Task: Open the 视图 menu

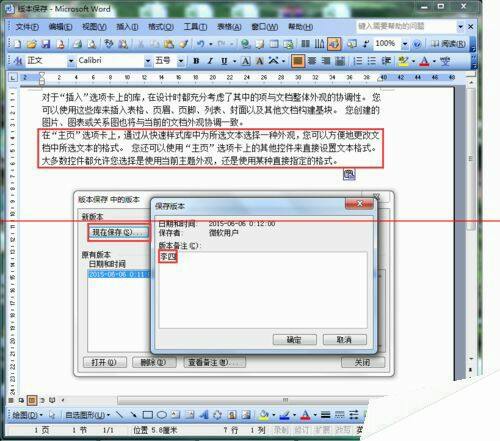Action: tap(94, 27)
